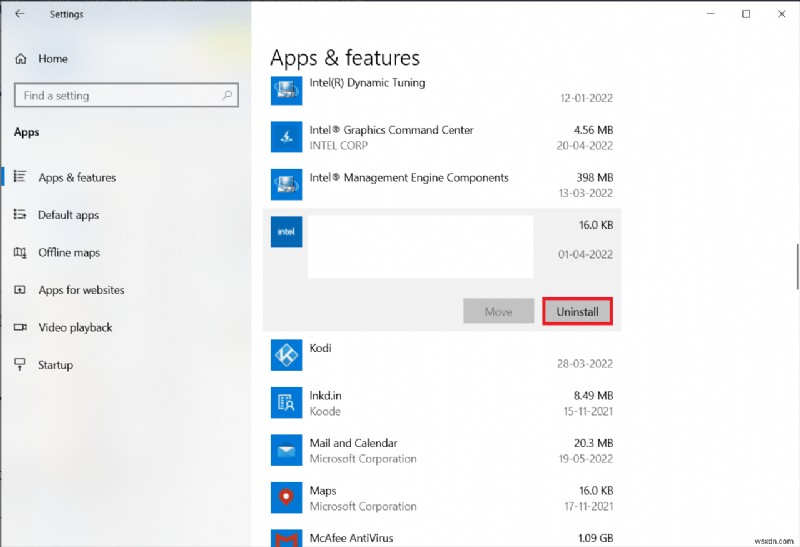Click the Video playback camera icon

point(20,327)
